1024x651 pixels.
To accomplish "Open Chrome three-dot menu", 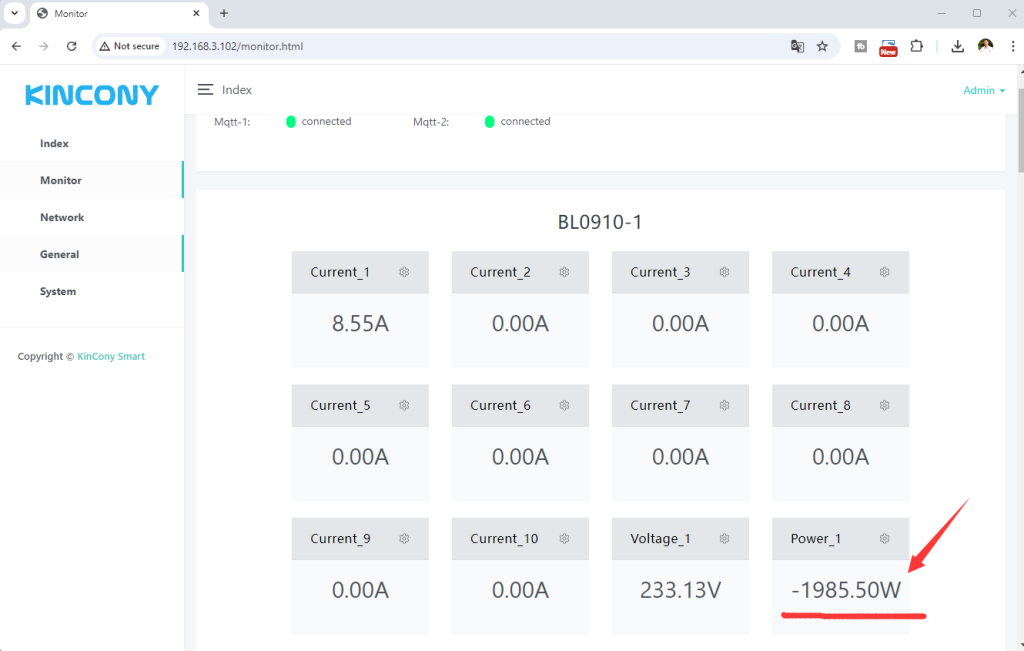I will [x=1012, y=46].
